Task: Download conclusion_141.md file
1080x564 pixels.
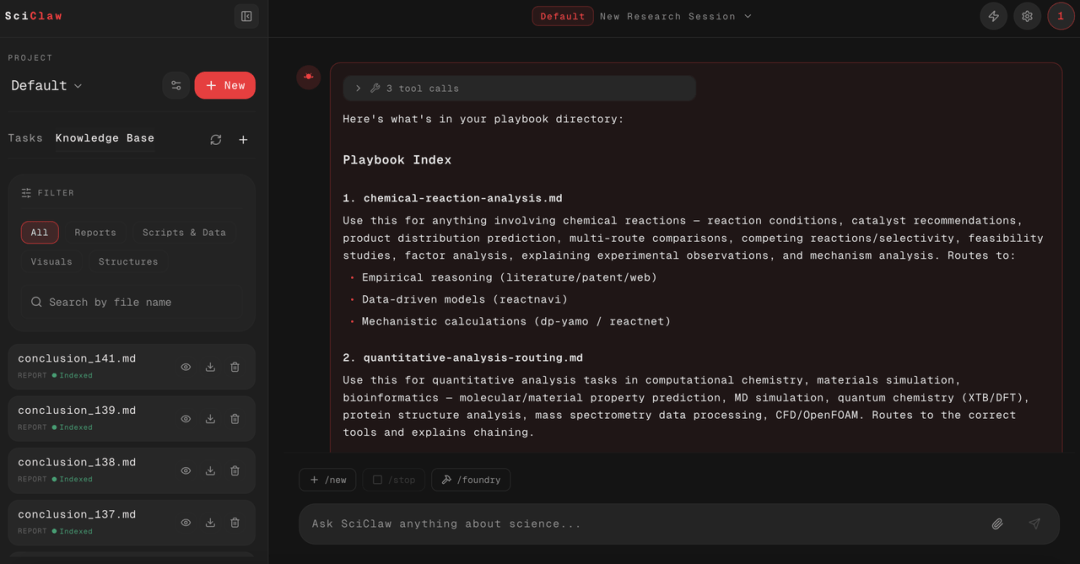Action: (x=210, y=367)
